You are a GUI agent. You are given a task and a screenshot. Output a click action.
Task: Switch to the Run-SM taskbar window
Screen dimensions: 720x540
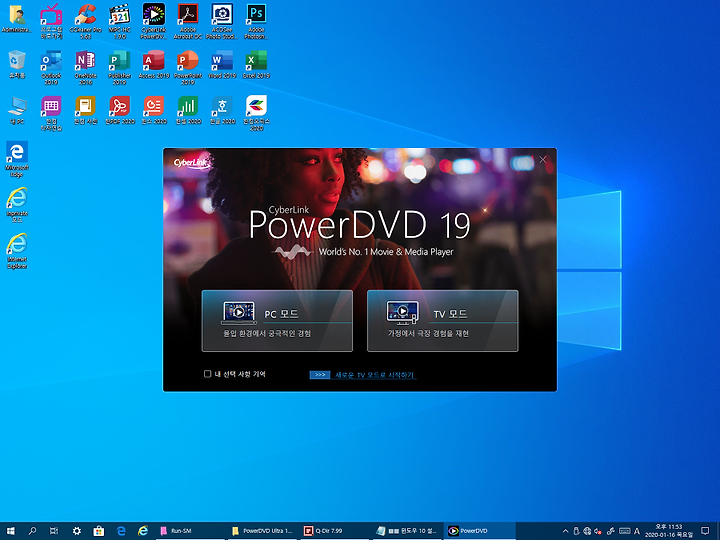pos(189,531)
